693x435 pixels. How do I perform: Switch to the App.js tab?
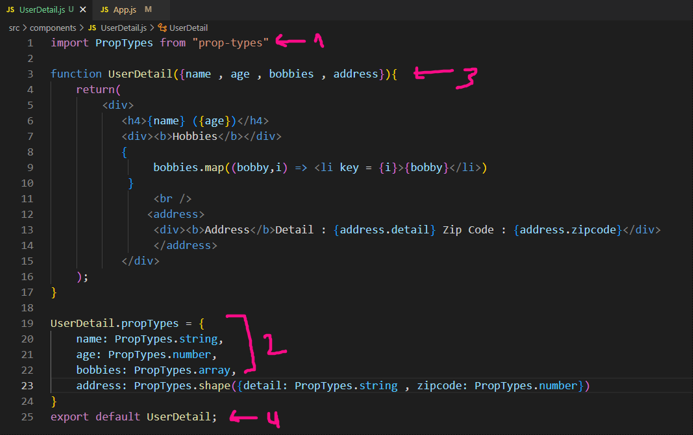(x=124, y=9)
